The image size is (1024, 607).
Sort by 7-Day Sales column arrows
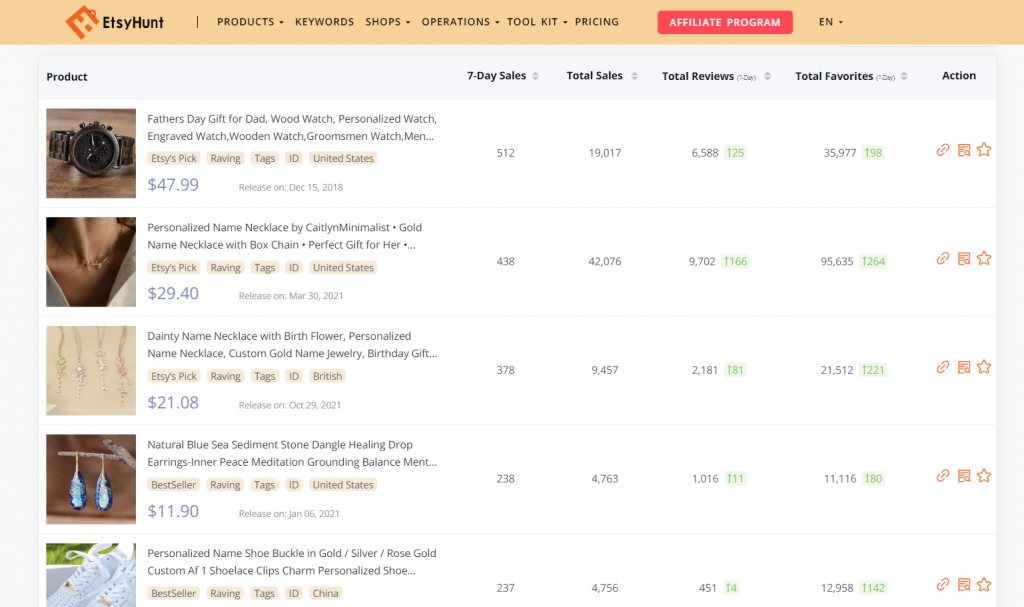535,76
